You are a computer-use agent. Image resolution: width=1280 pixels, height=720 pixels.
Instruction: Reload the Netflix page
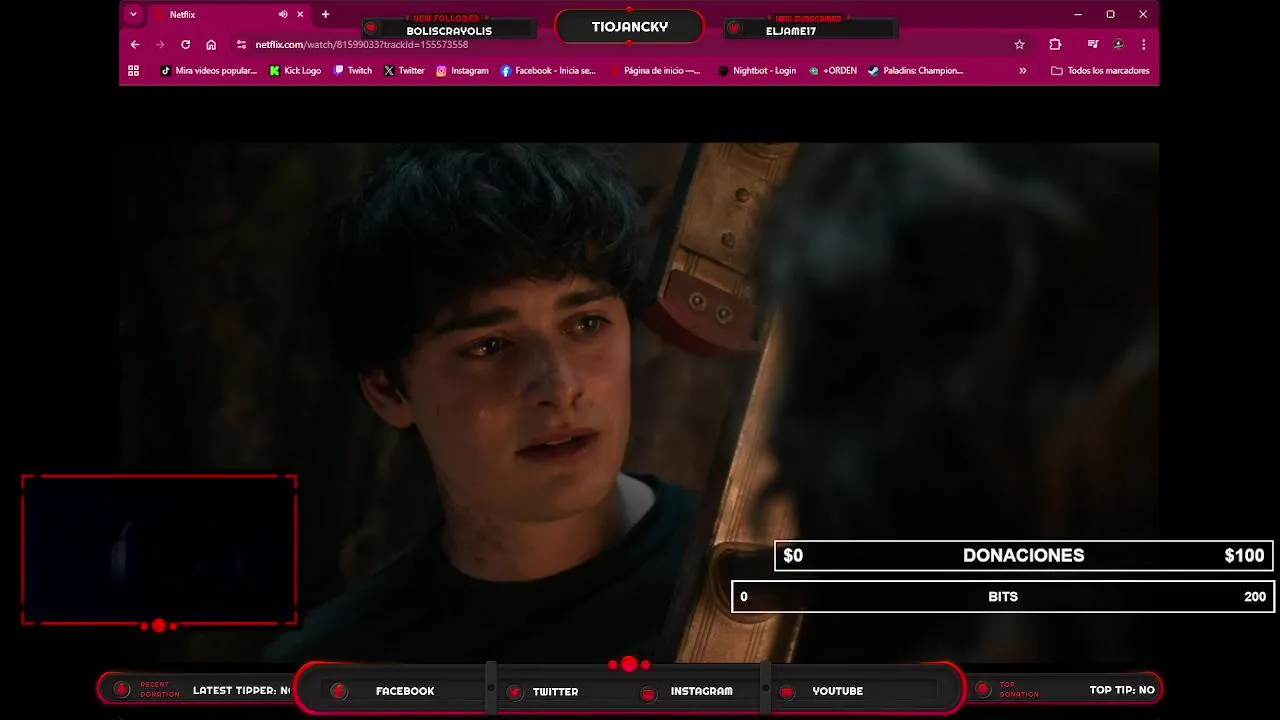pyautogui.click(x=185, y=45)
